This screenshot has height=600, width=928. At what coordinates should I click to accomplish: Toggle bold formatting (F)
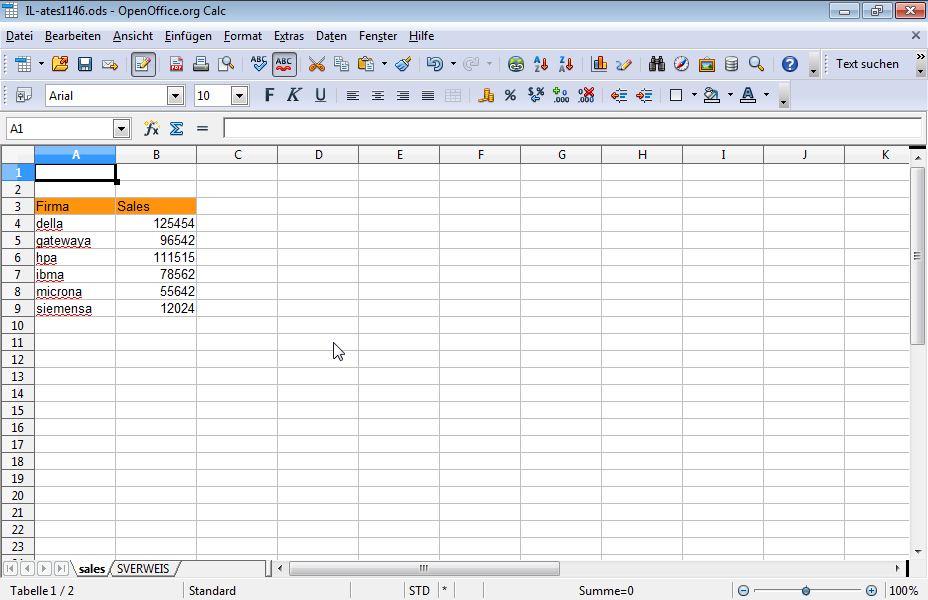click(x=269, y=95)
